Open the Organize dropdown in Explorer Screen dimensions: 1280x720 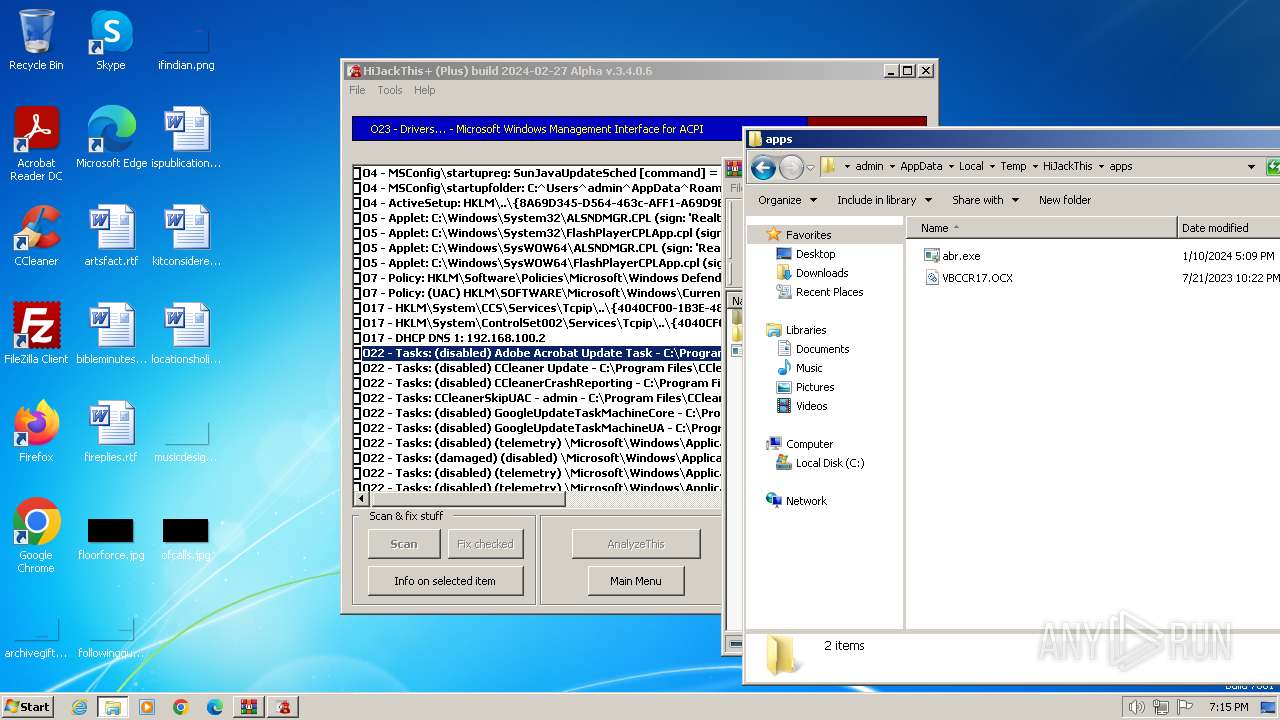pos(787,200)
